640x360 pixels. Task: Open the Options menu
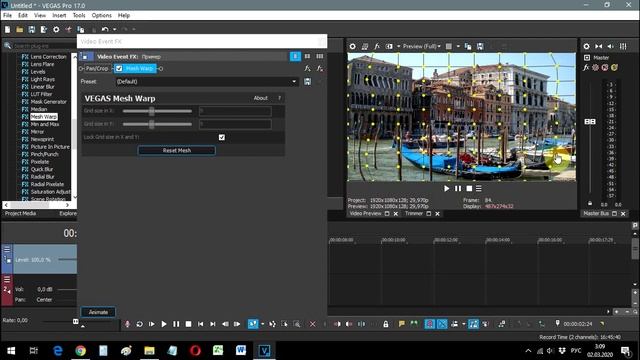tap(102, 16)
